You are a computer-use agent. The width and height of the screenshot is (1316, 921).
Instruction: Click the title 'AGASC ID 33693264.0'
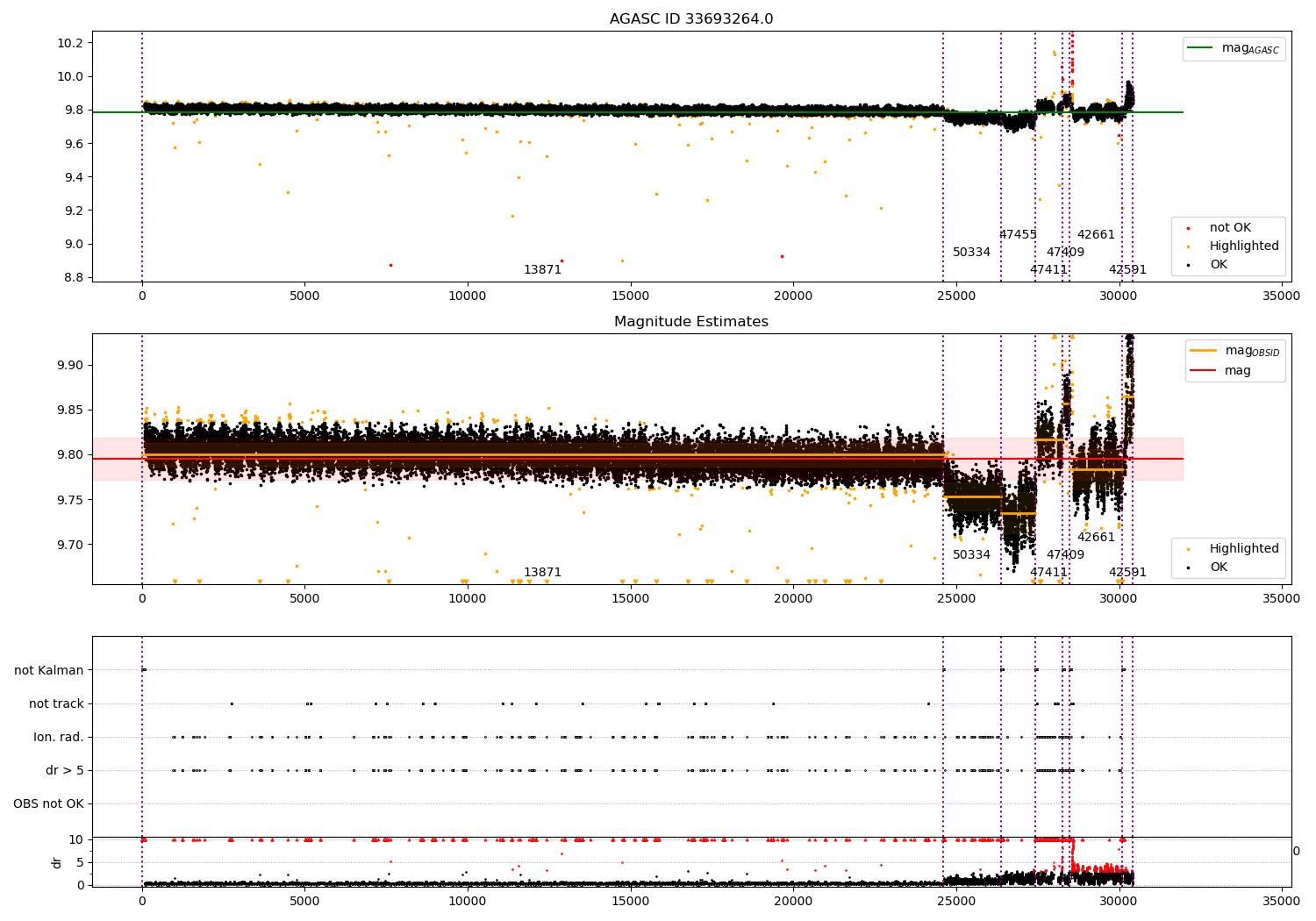(691, 19)
